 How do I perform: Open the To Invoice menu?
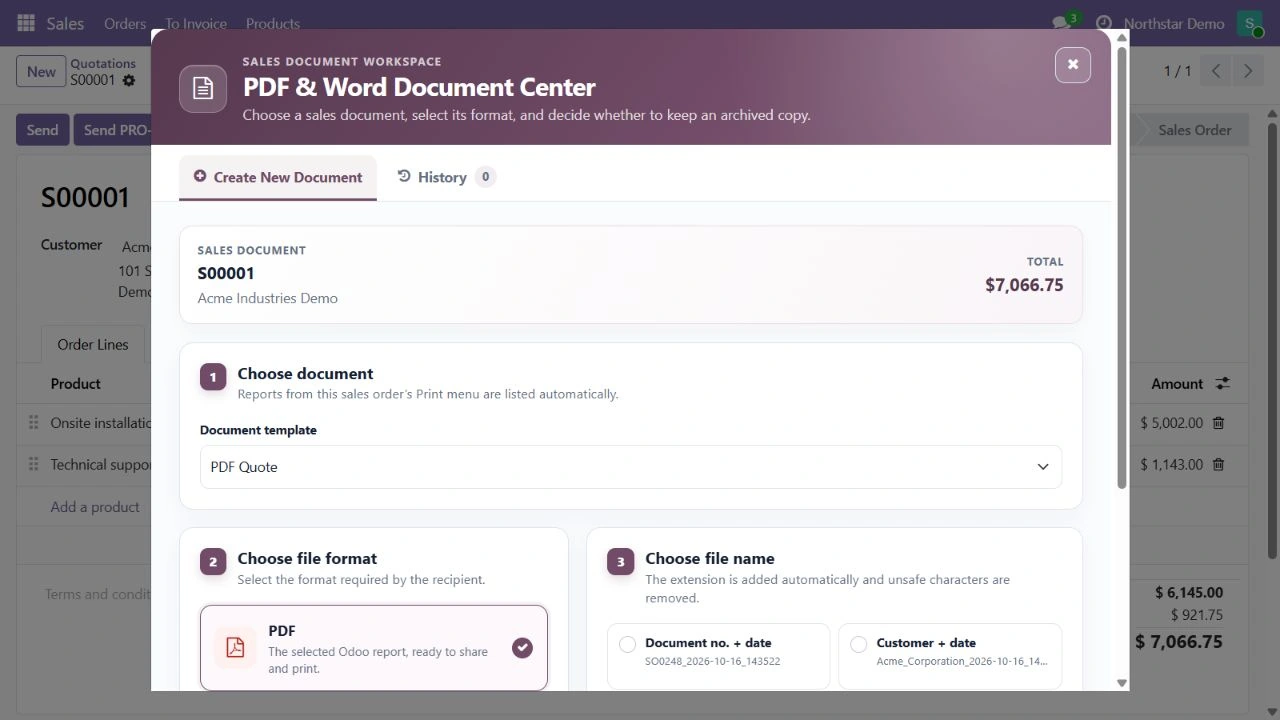click(x=196, y=23)
